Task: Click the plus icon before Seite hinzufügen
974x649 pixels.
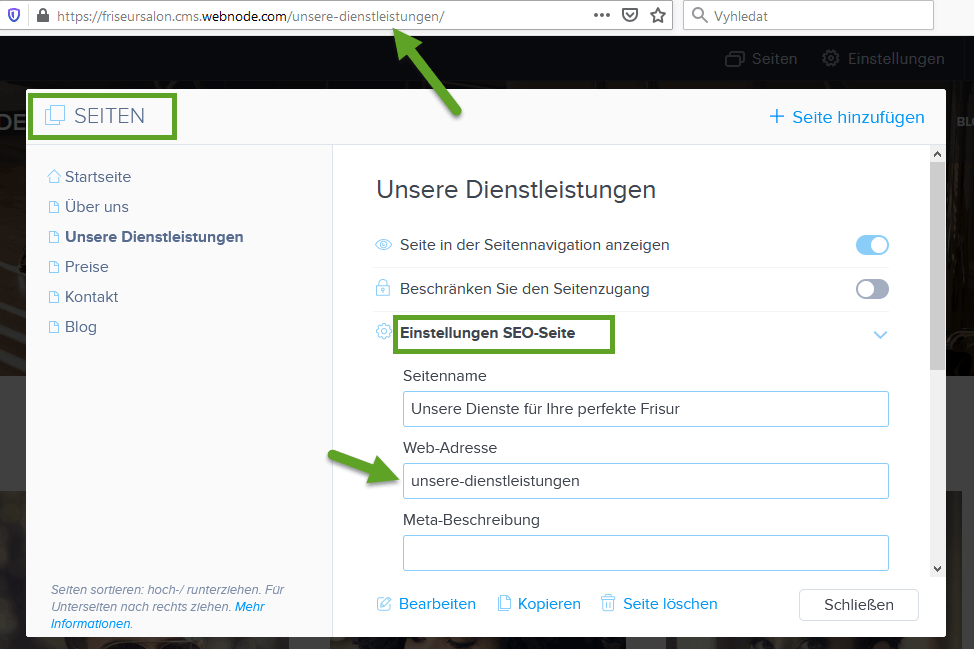Action: (x=776, y=116)
